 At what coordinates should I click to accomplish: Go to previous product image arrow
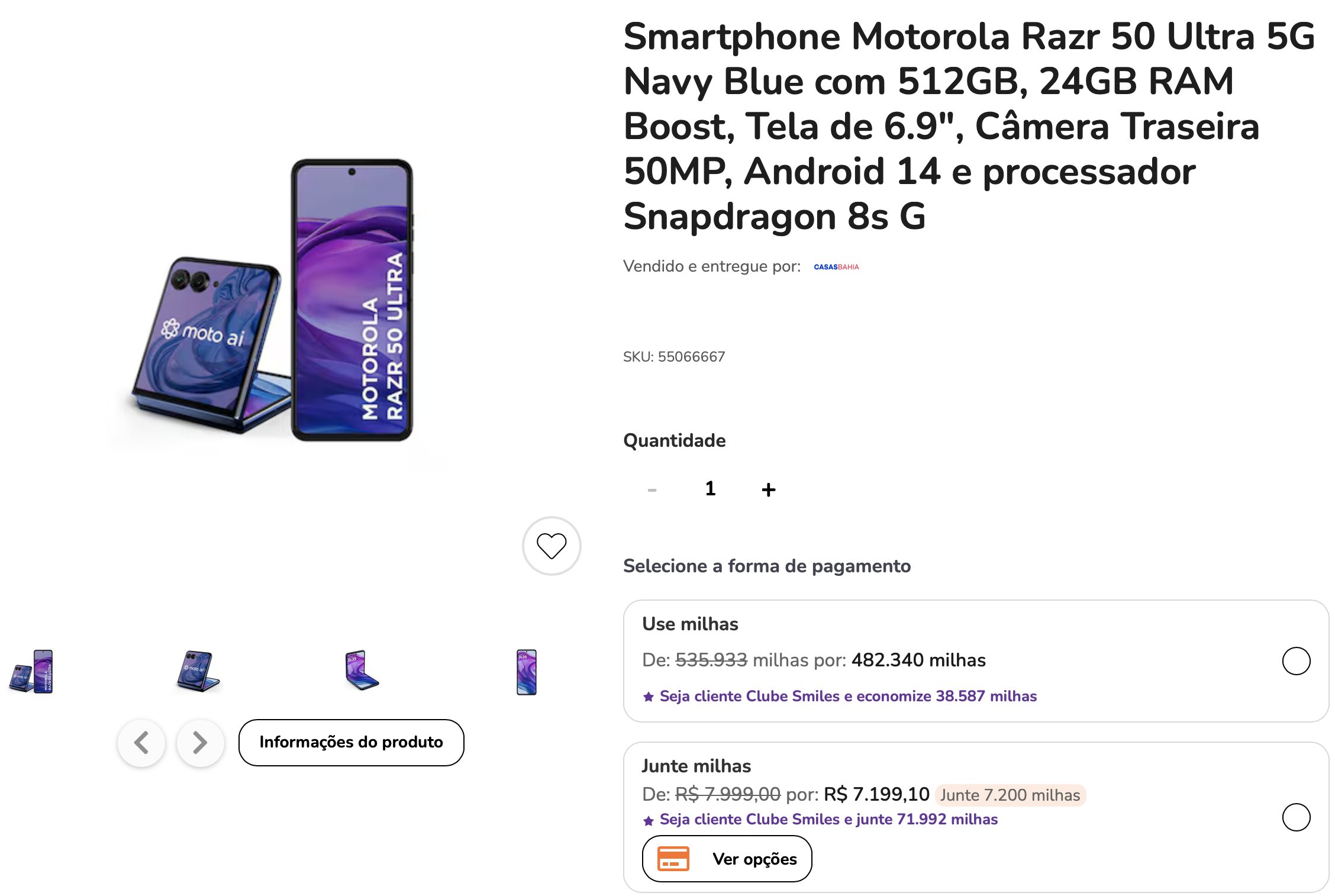[x=141, y=743]
